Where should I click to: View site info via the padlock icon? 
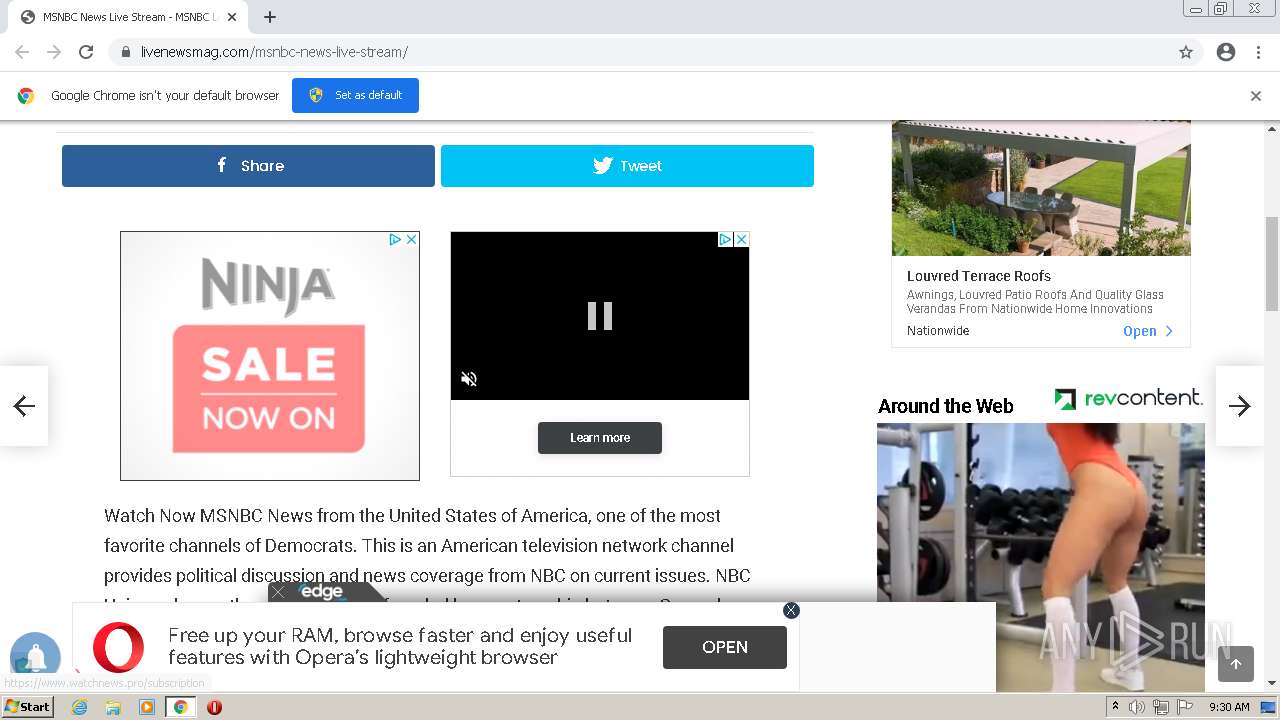click(x=126, y=52)
